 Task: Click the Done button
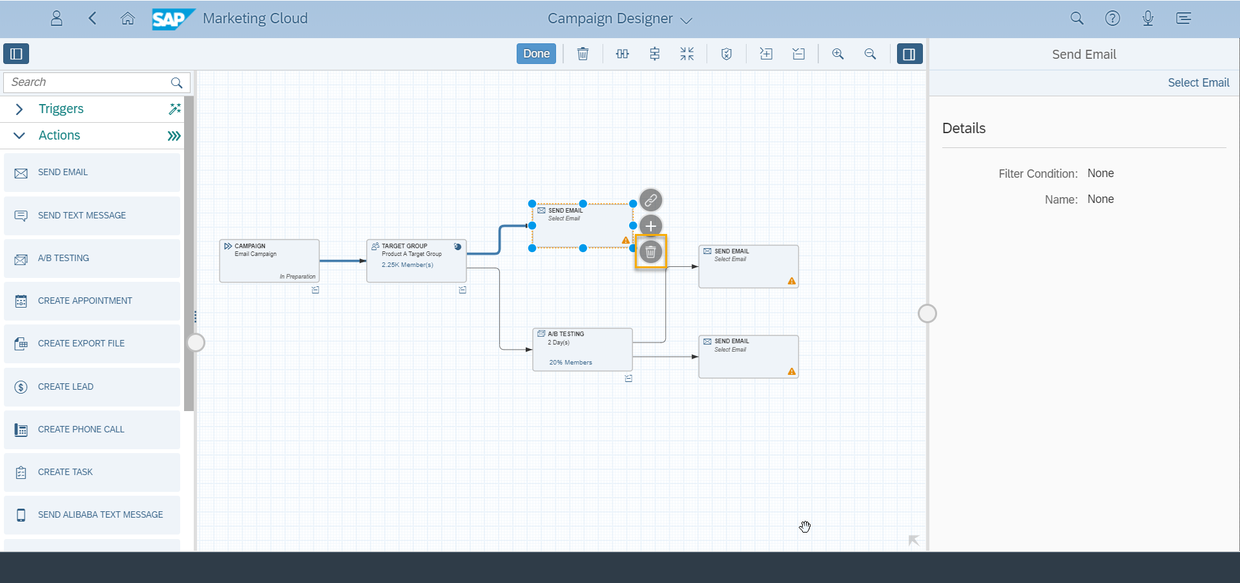point(536,54)
